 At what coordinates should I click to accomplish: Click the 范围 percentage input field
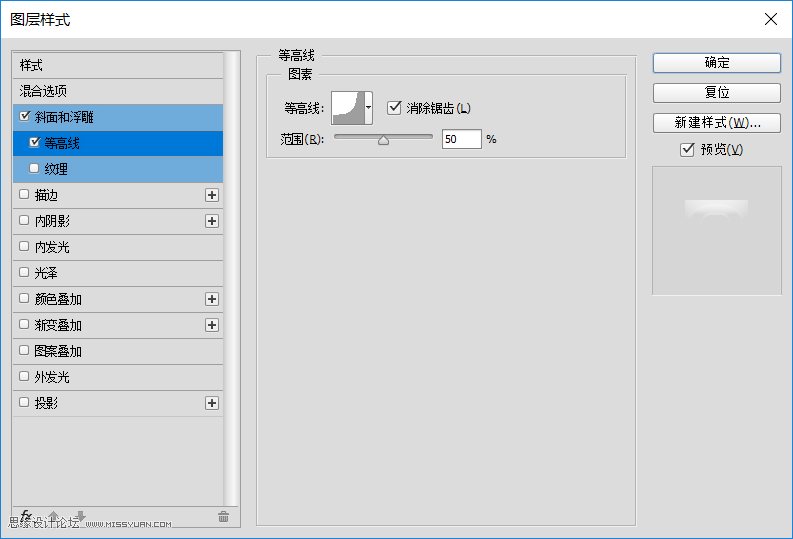pos(461,140)
